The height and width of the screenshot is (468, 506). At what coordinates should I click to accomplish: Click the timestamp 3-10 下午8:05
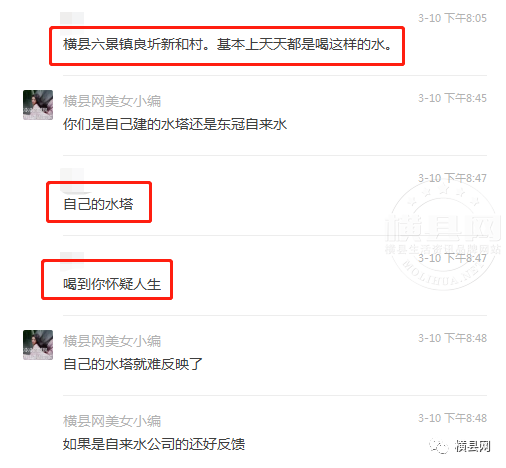(452, 18)
